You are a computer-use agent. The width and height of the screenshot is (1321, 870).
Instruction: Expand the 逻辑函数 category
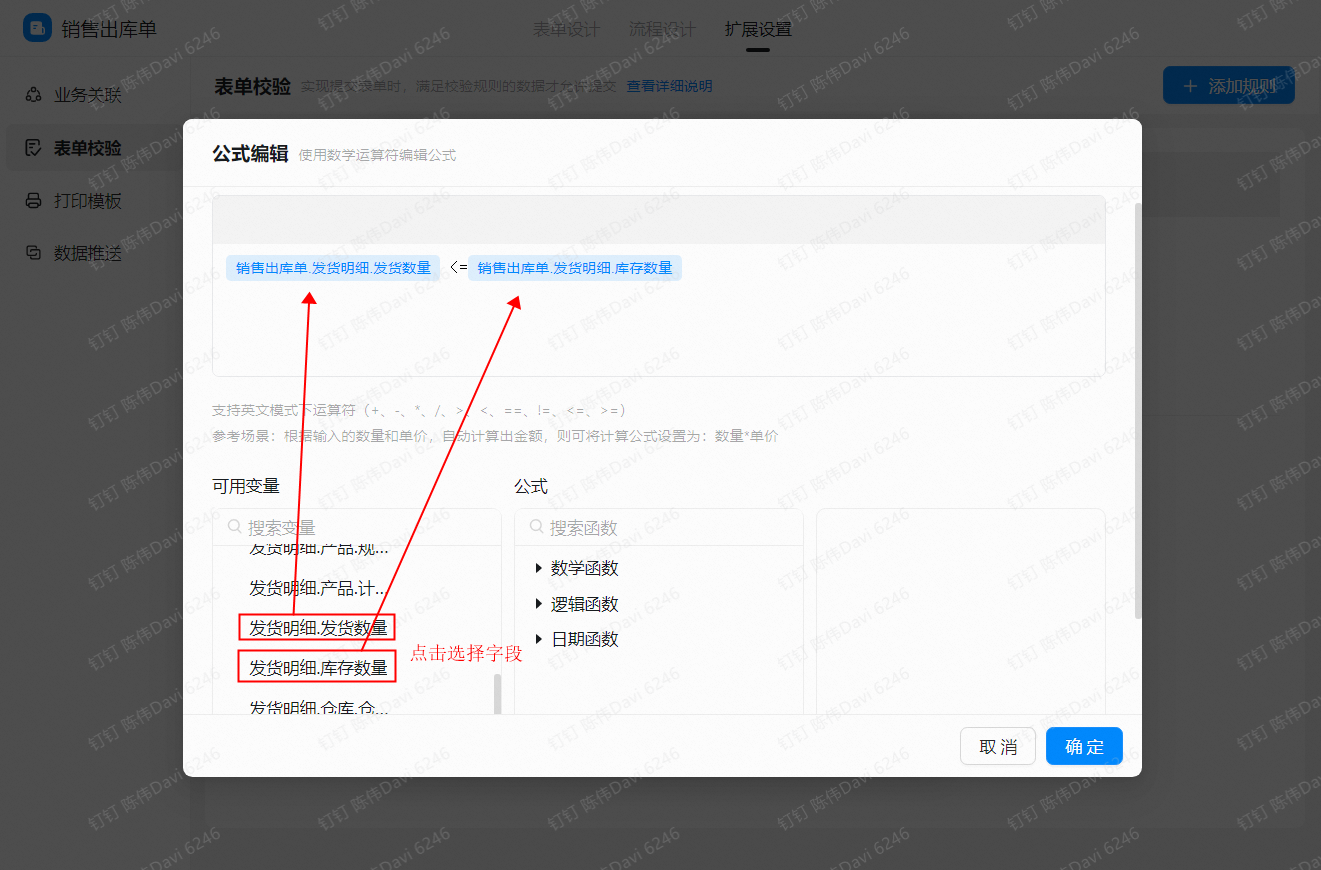coord(540,604)
